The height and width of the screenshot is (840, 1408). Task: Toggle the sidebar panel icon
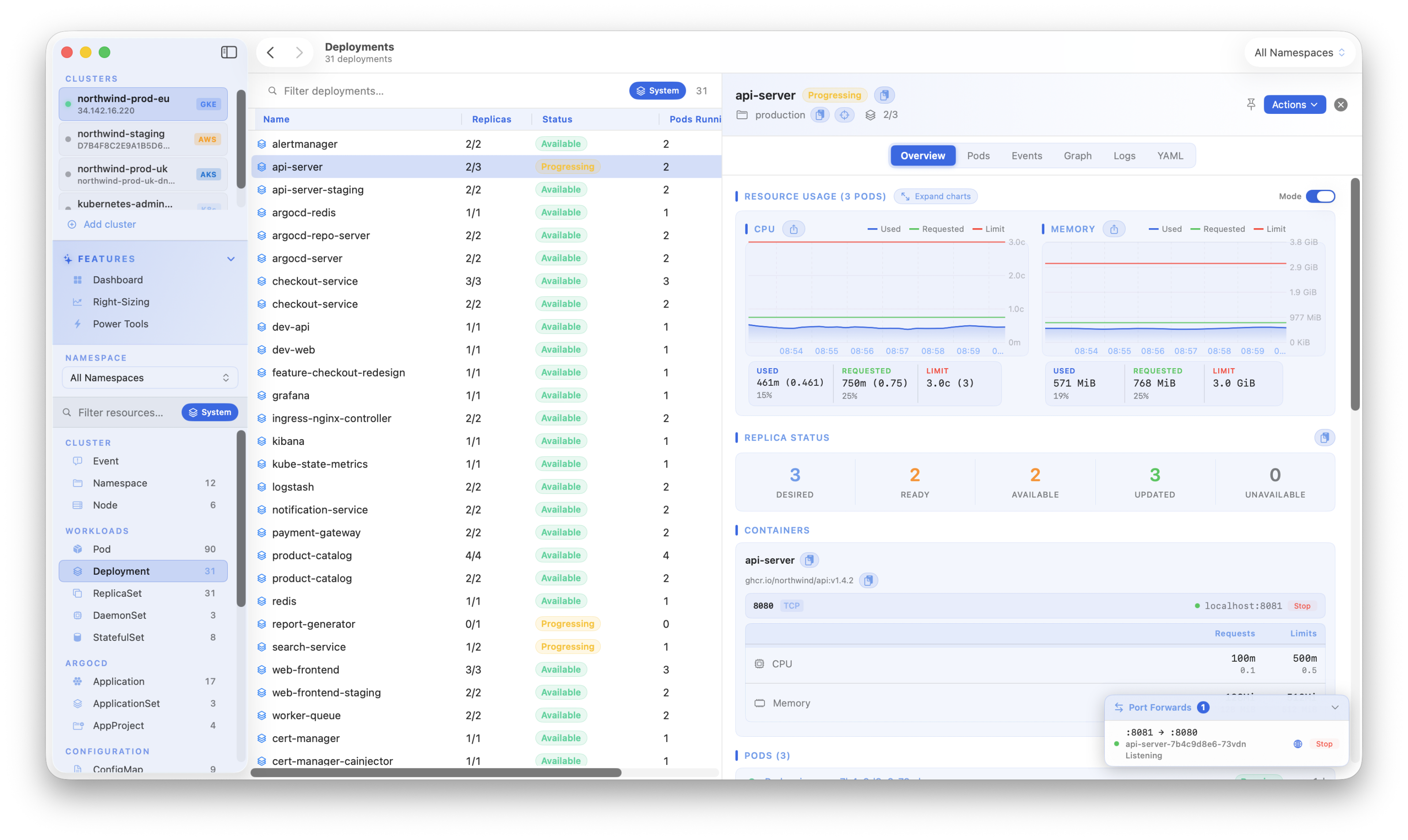[229, 52]
